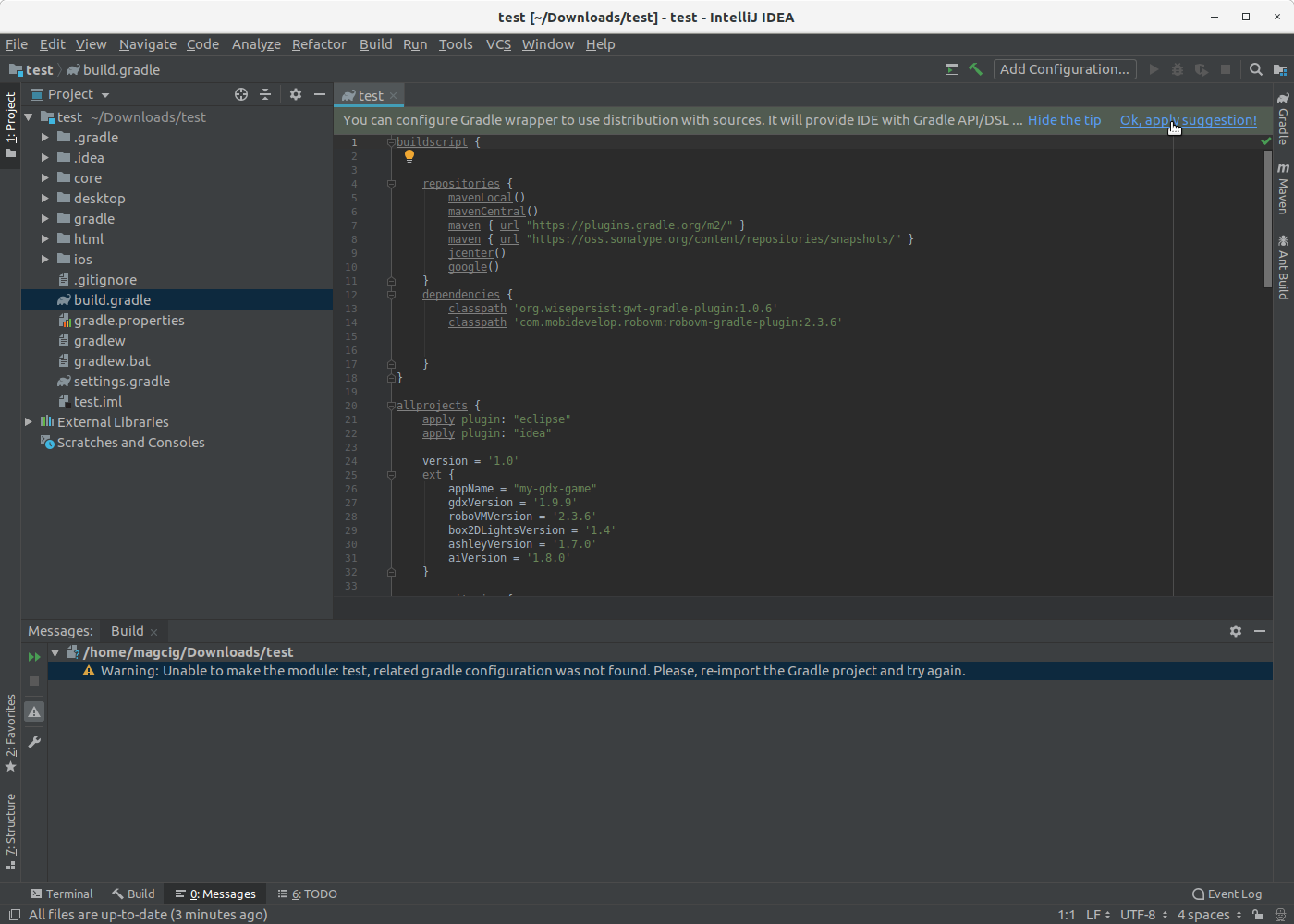Click the Run with Coverage icon

click(x=1202, y=69)
